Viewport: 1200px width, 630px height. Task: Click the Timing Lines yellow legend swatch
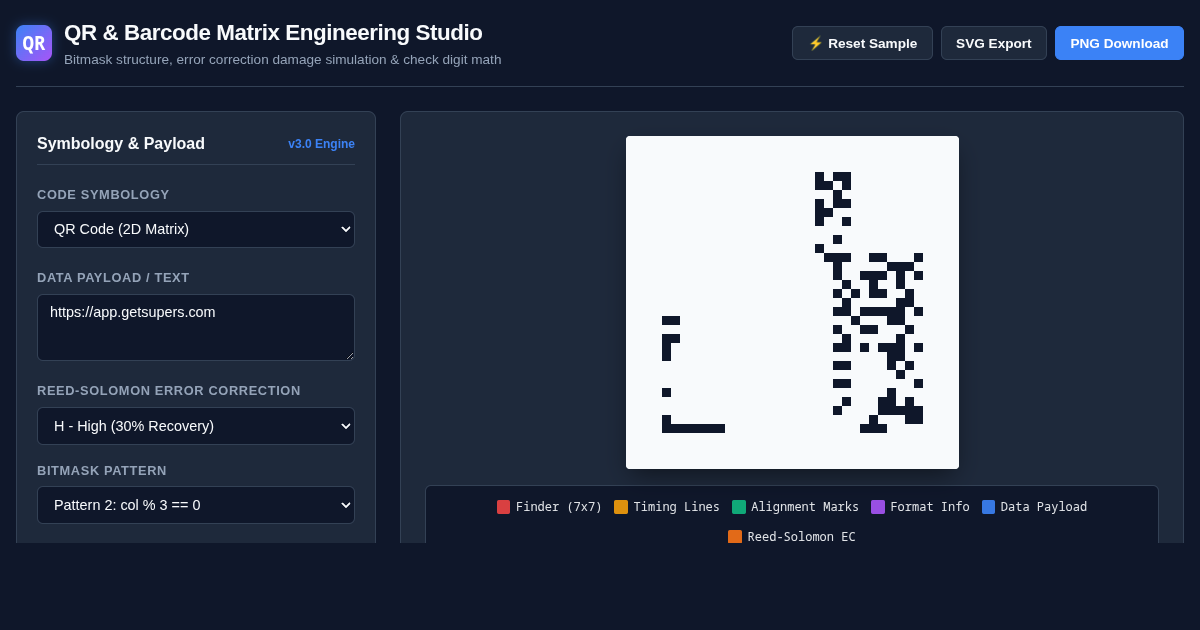(621, 507)
